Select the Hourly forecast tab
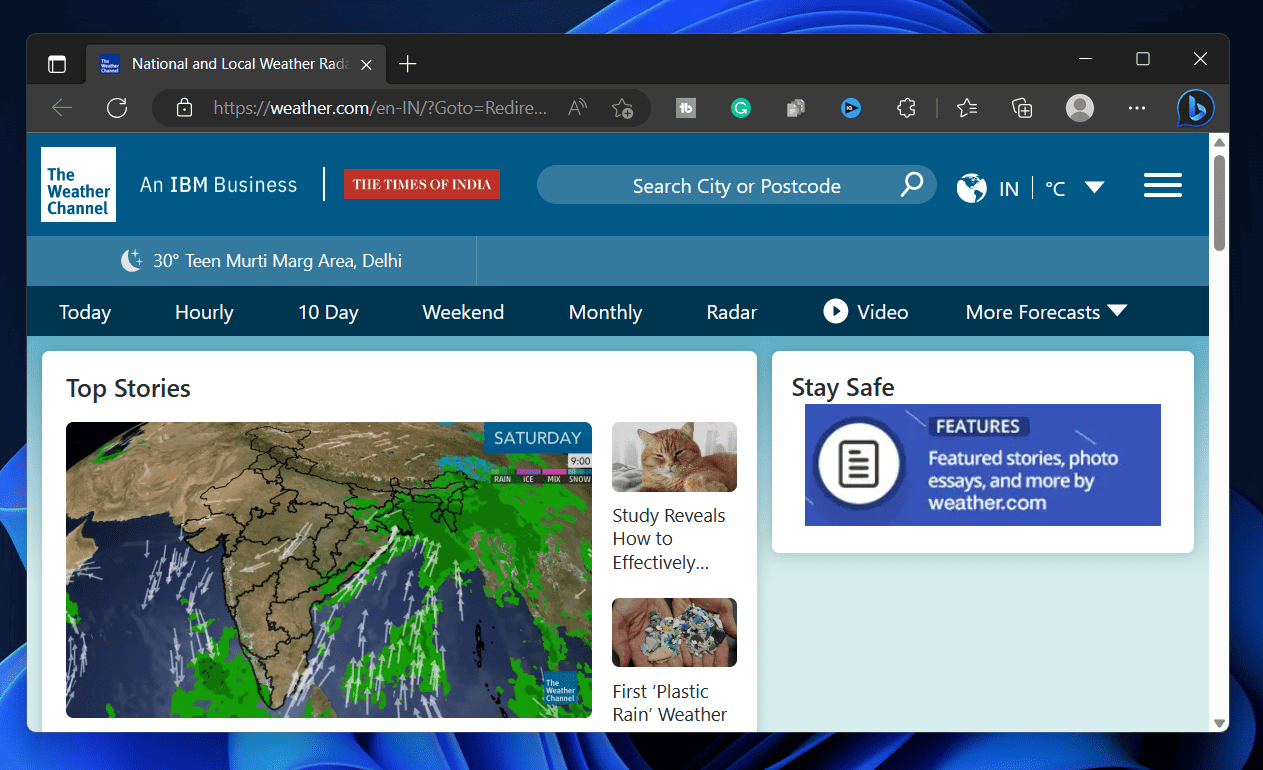 click(204, 312)
